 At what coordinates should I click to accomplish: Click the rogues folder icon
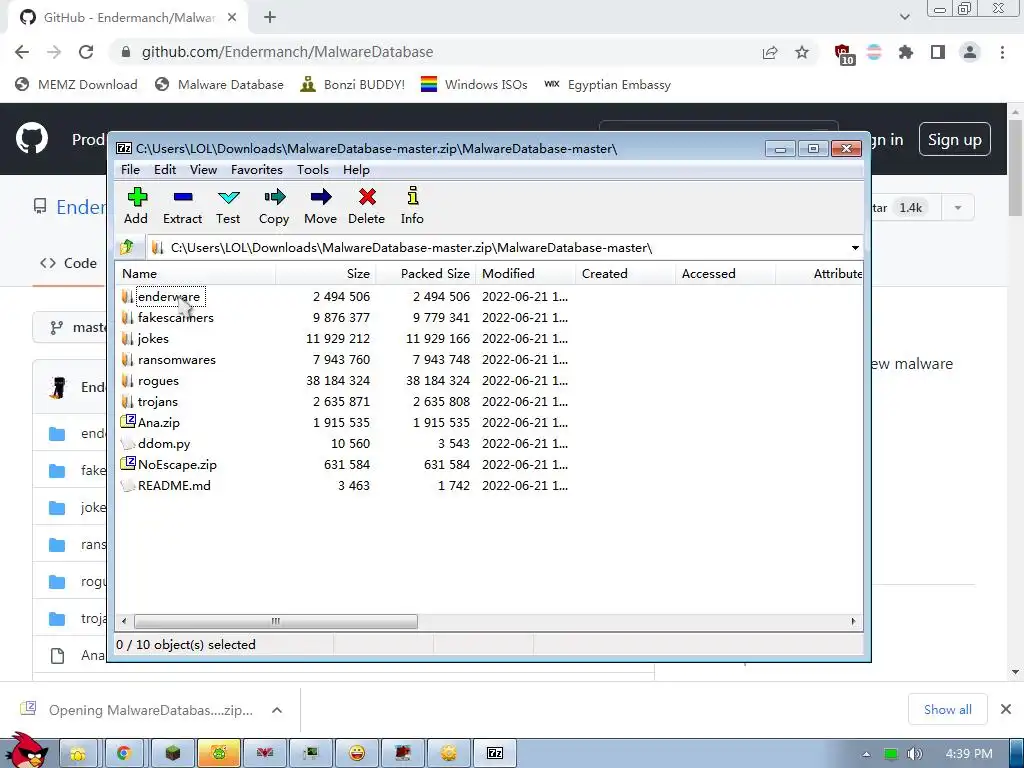click(x=128, y=380)
